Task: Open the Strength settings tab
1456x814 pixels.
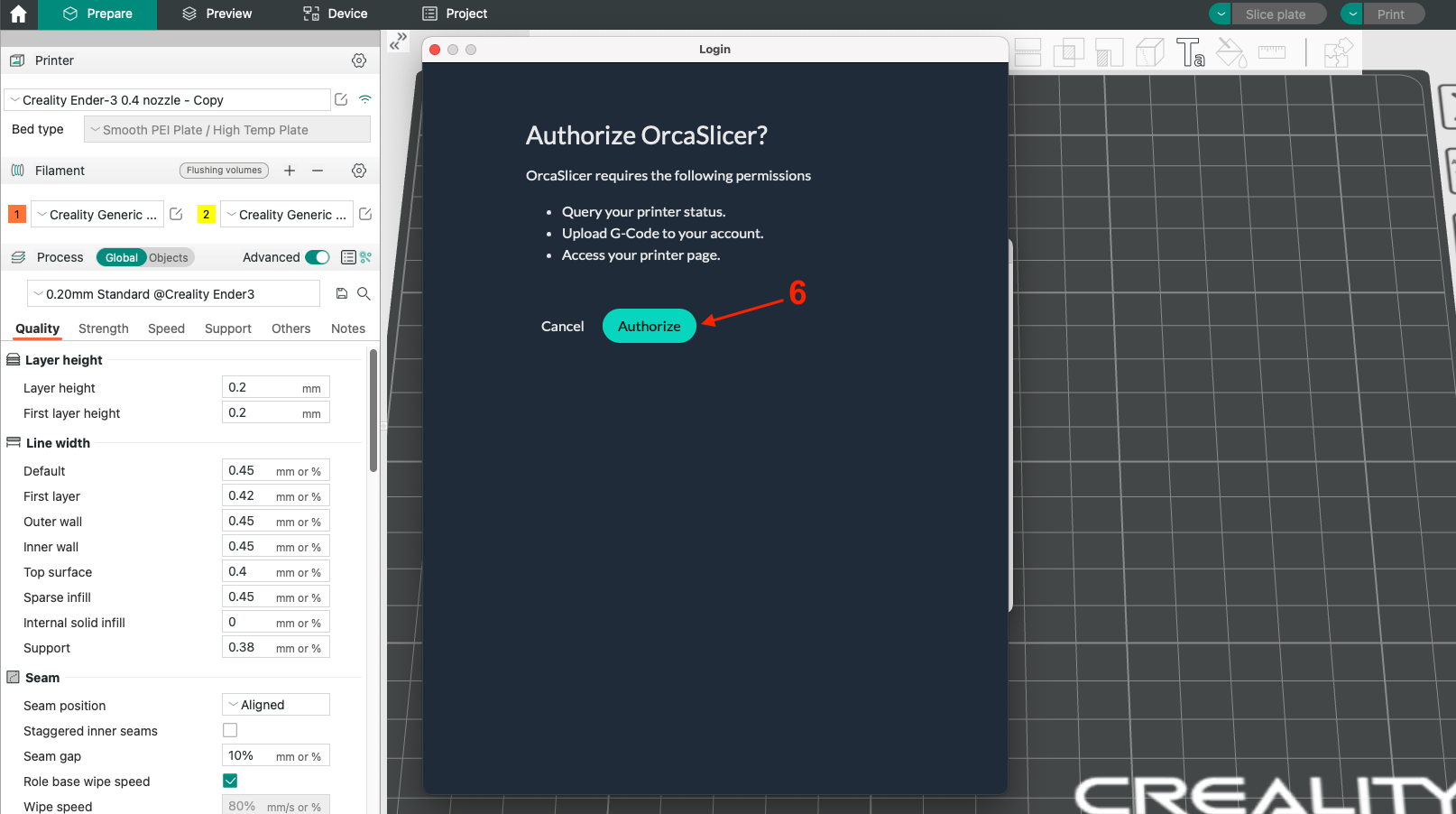Action: click(x=104, y=328)
